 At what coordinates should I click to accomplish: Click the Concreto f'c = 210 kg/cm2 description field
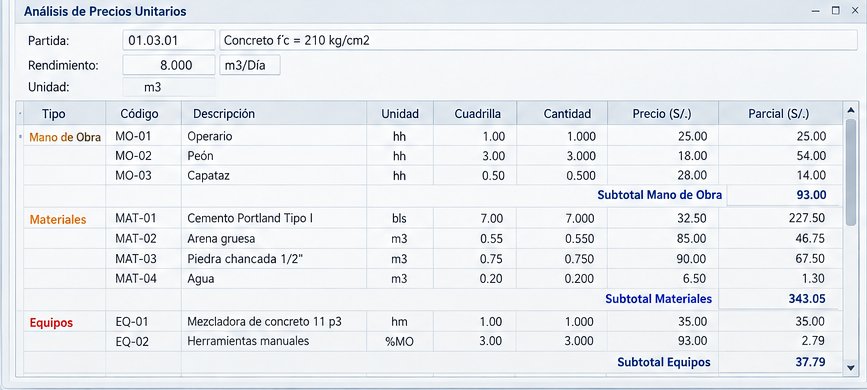click(x=539, y=41)
